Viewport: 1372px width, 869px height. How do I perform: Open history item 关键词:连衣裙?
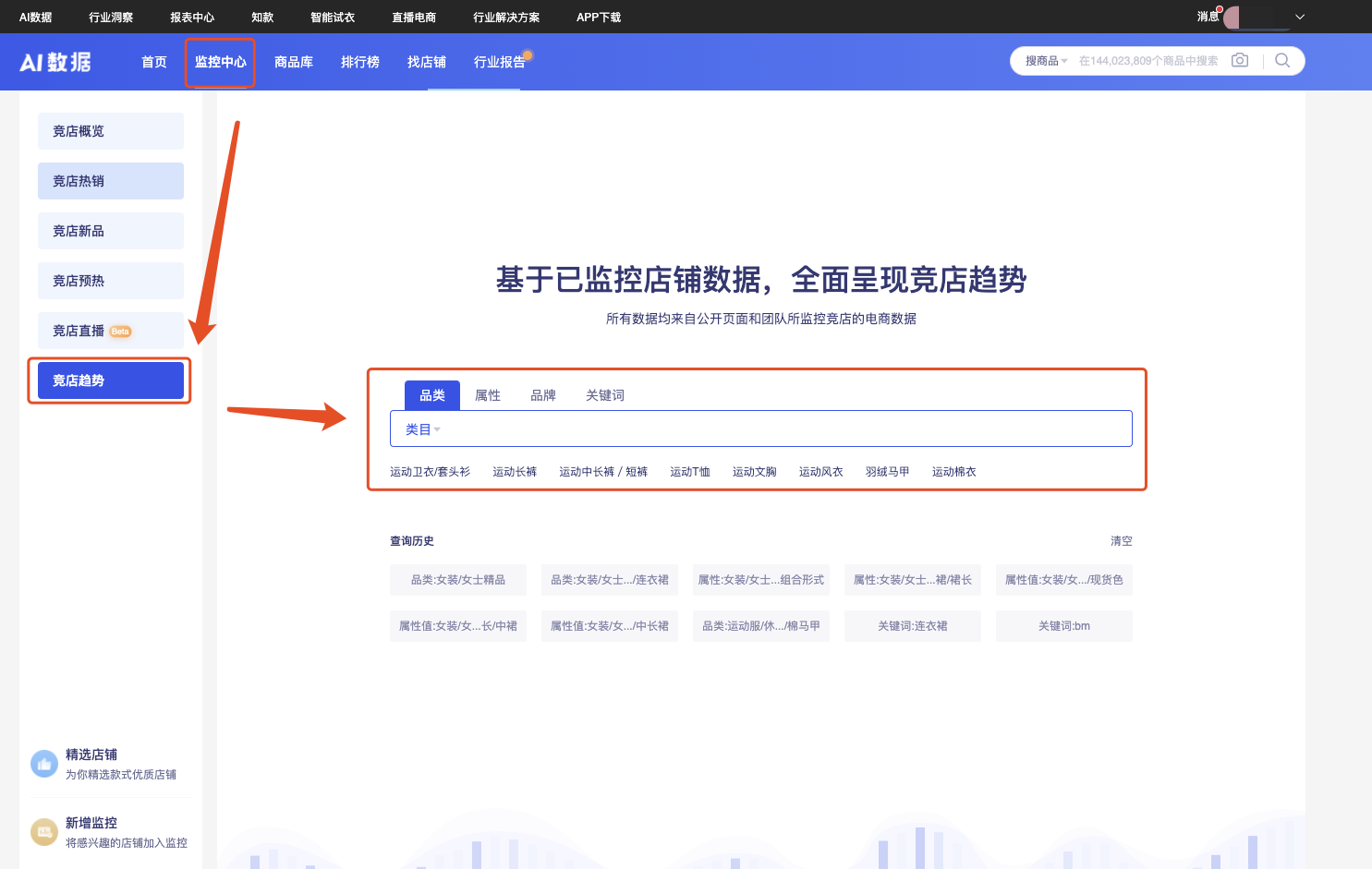pos(913,626)
